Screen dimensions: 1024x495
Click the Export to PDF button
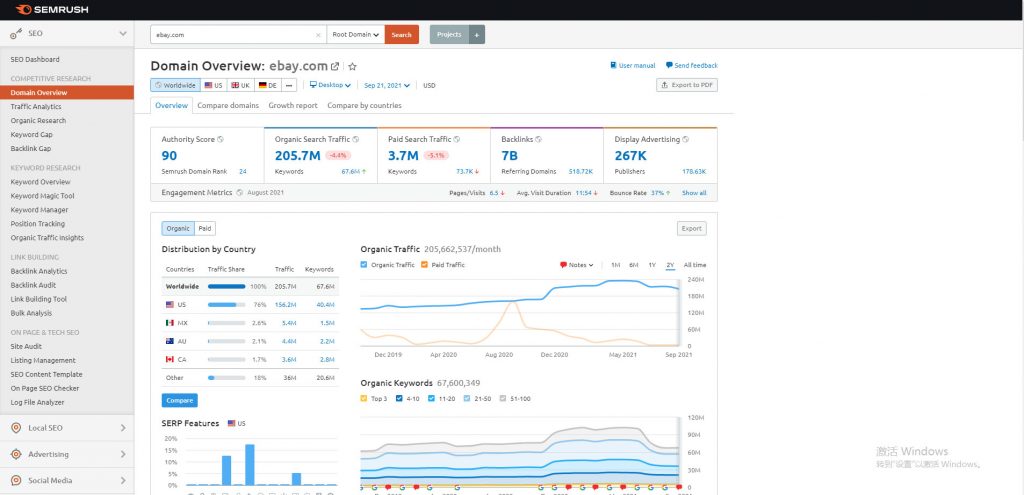click(x=687, y=85)
